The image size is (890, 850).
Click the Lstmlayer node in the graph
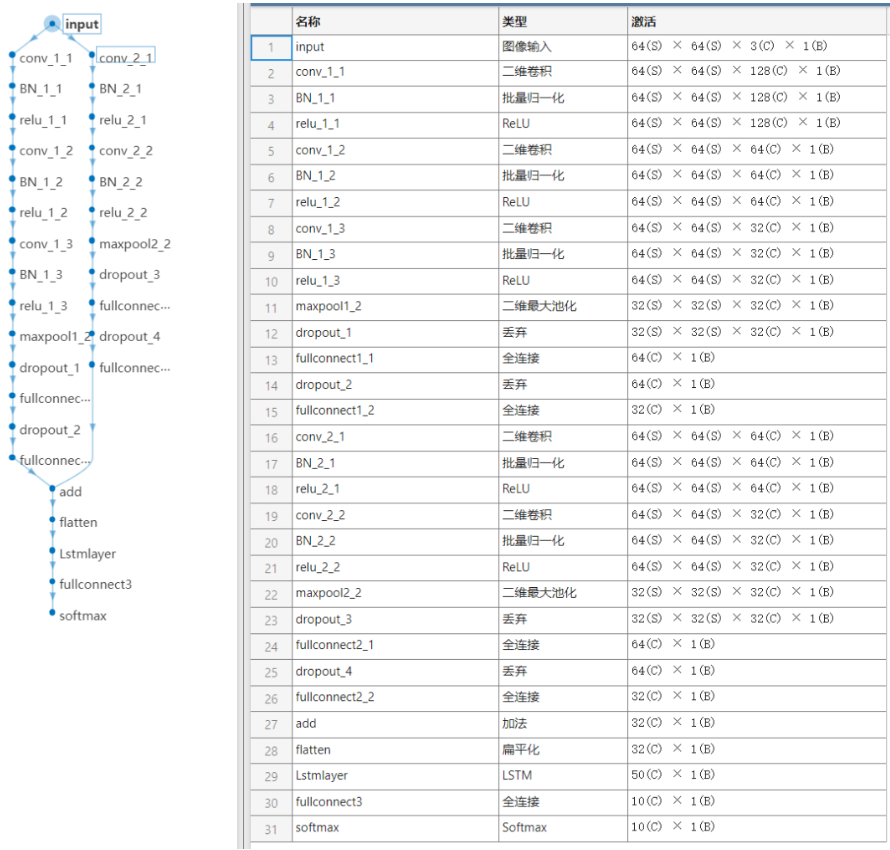click(87, 554)
